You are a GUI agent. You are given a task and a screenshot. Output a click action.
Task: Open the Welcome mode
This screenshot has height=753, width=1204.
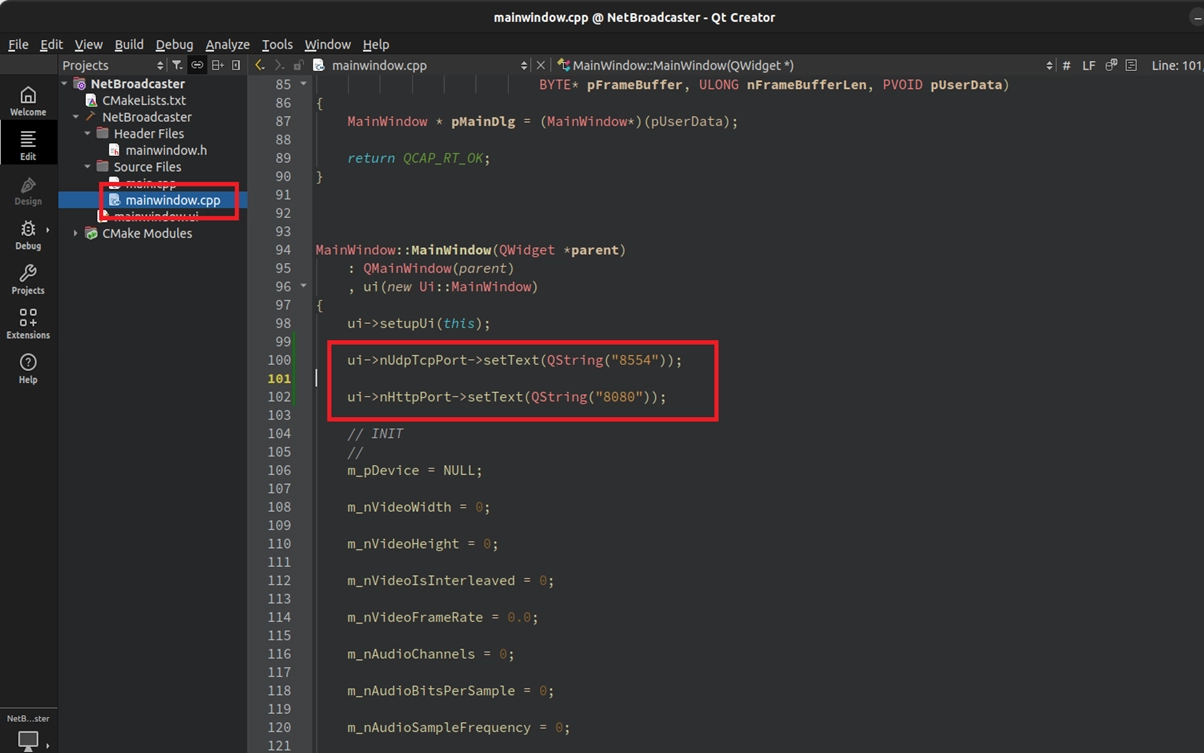(28, 101)
